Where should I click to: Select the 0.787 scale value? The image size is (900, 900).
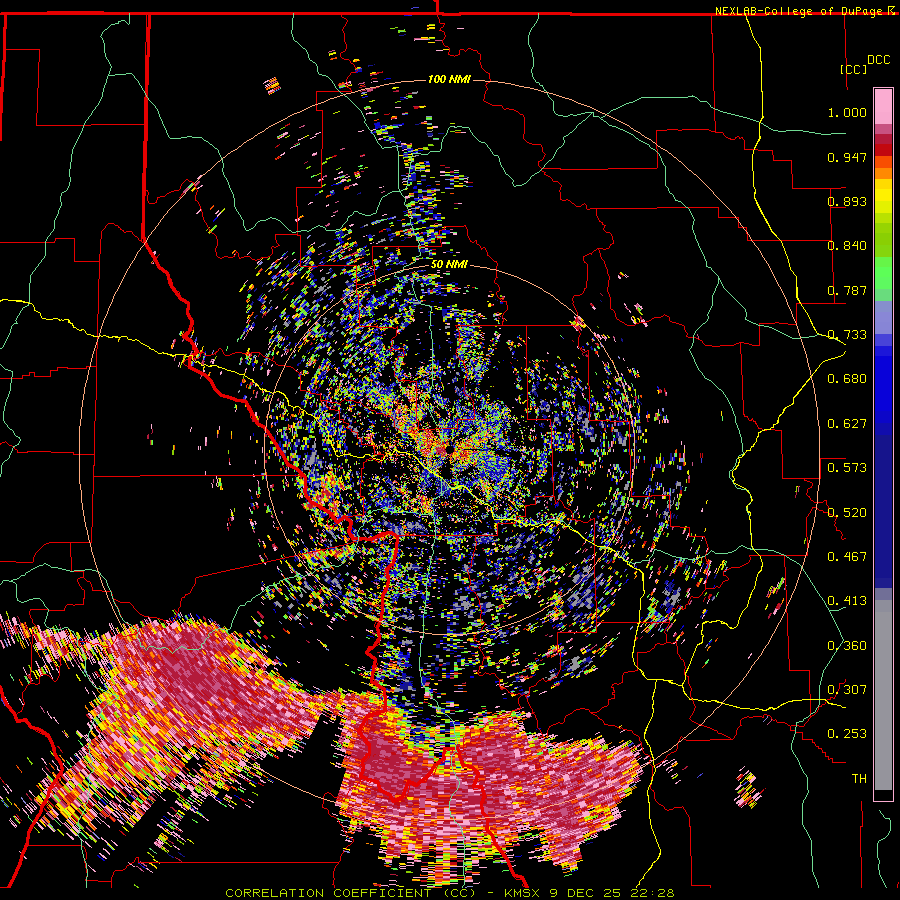[847, 290]
